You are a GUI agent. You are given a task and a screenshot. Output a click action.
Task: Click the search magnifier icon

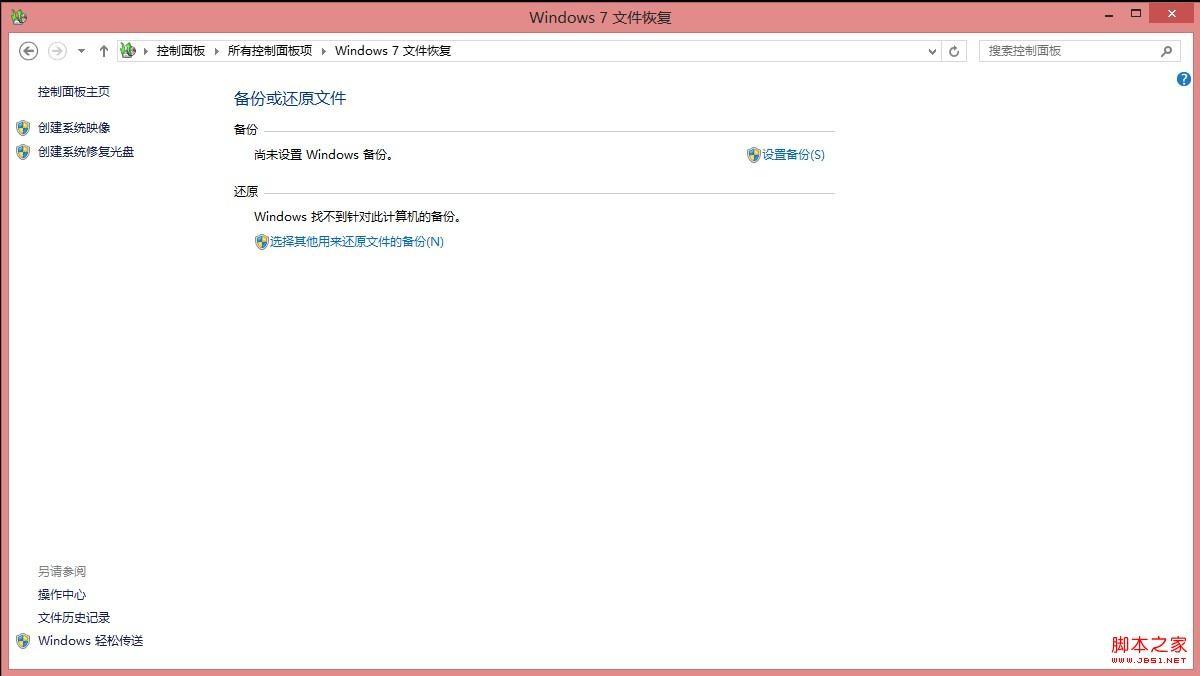click(1166, 51)
